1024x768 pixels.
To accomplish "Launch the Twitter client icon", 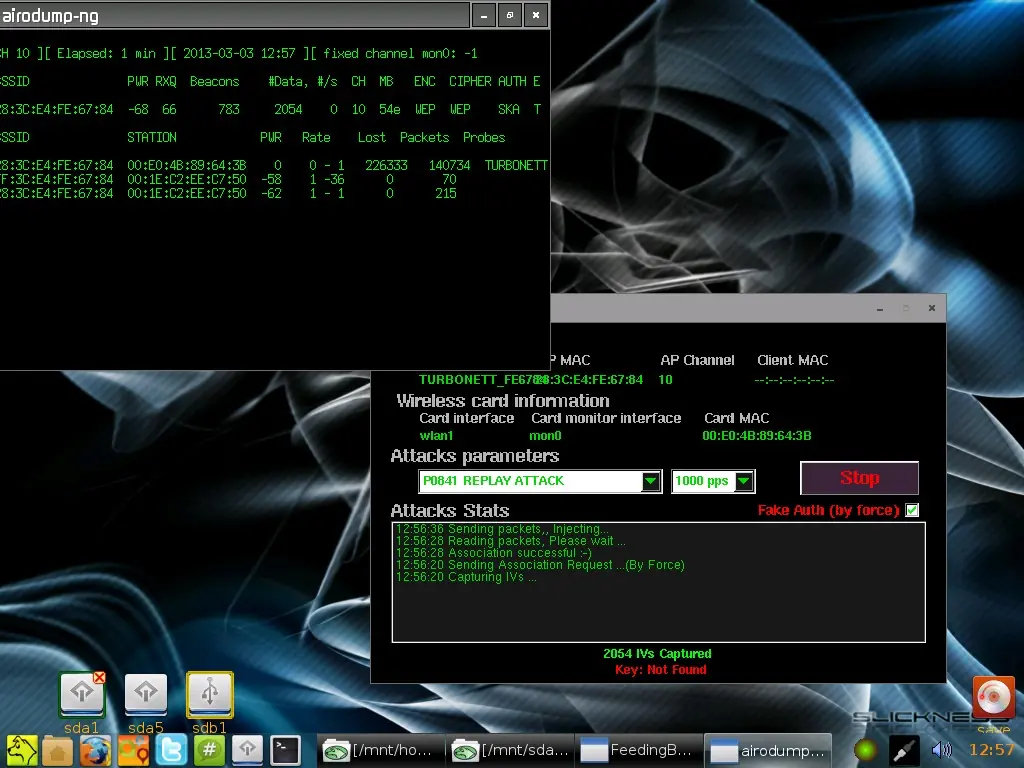I will pos(171,750).
